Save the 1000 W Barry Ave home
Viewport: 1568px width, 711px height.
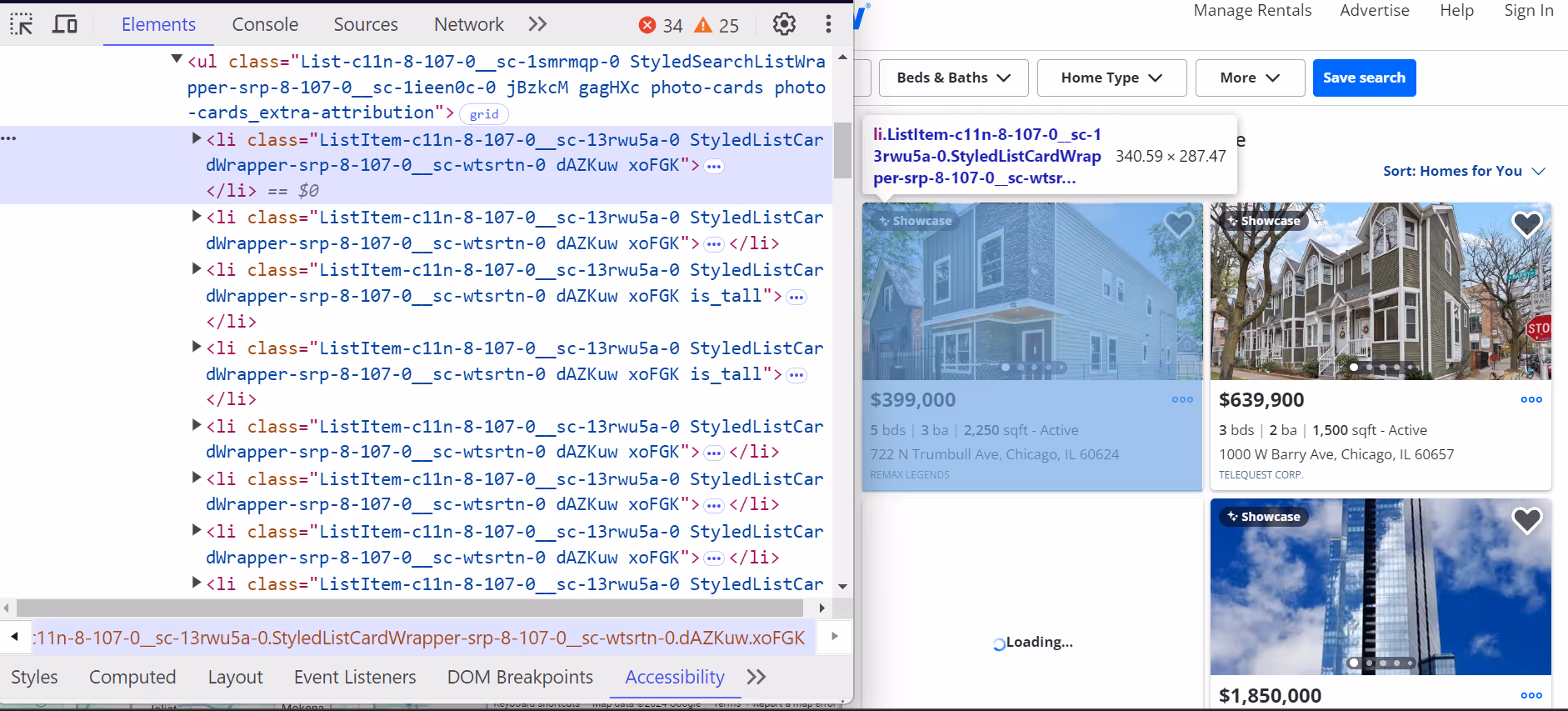(x=1527, y=224)
